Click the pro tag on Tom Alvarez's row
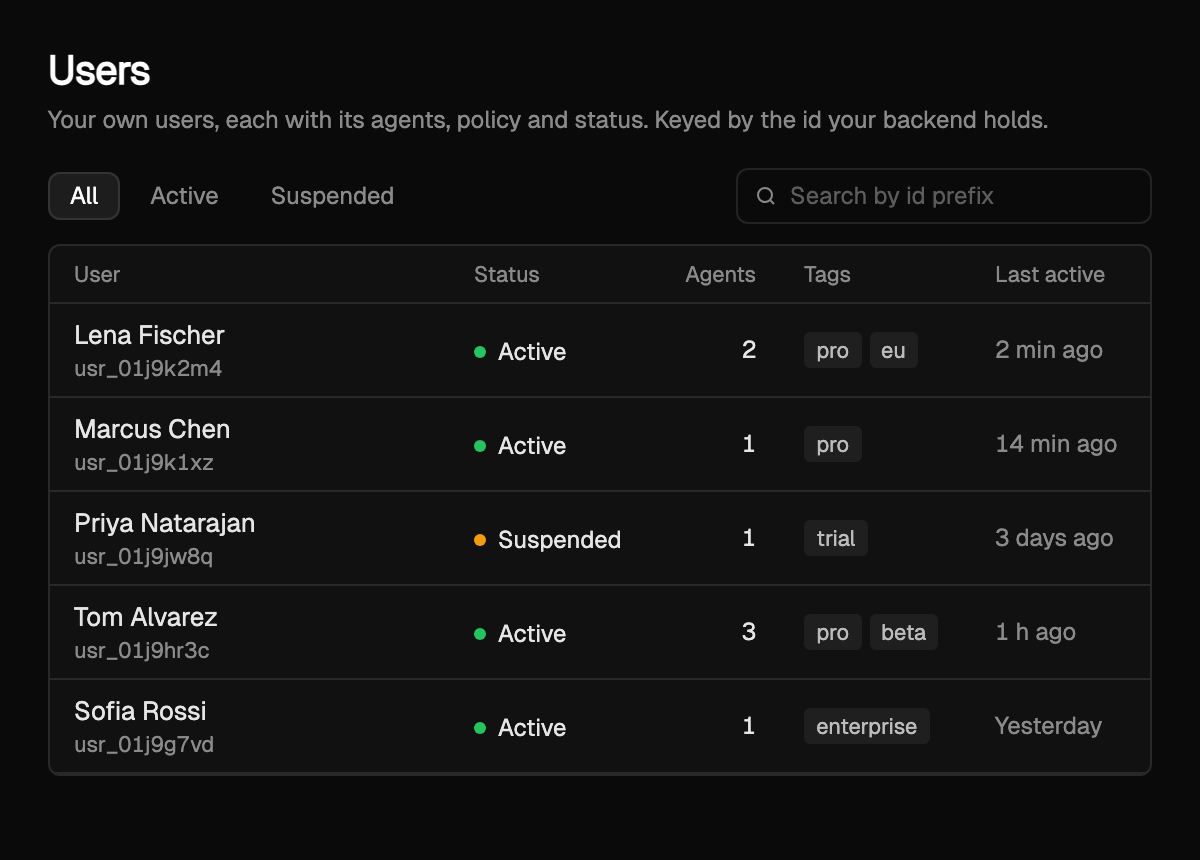Viewport: 1200px width, 860px height. pyautogui.click(x=833, y=633)
